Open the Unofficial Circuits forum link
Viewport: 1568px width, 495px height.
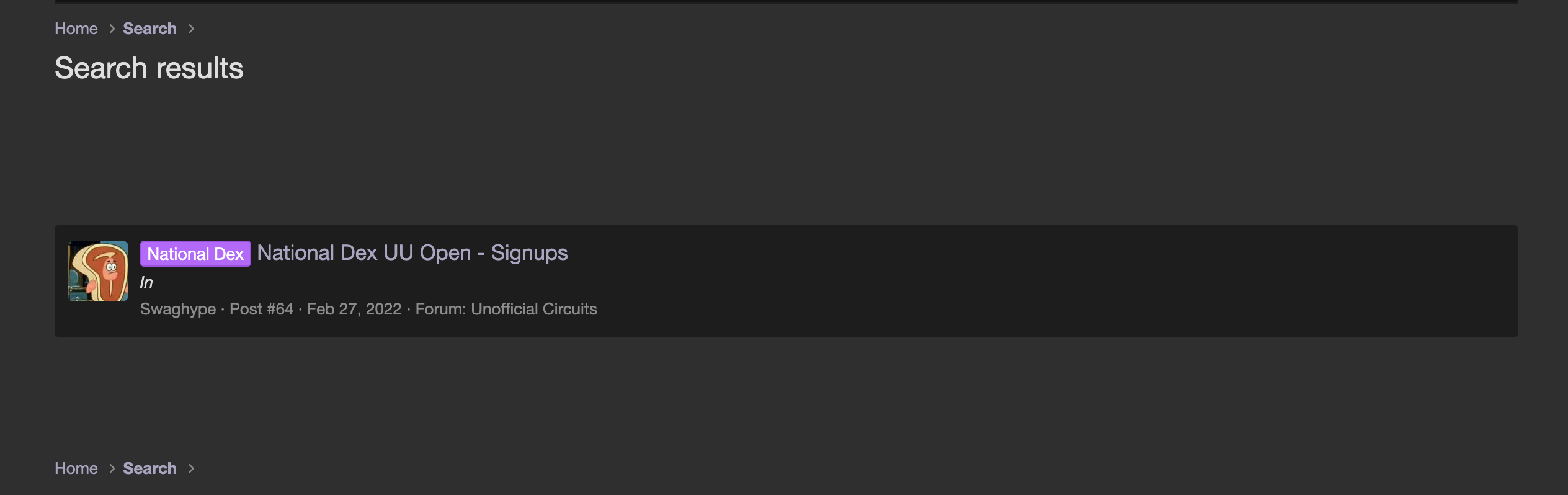(x=534, y=309)
